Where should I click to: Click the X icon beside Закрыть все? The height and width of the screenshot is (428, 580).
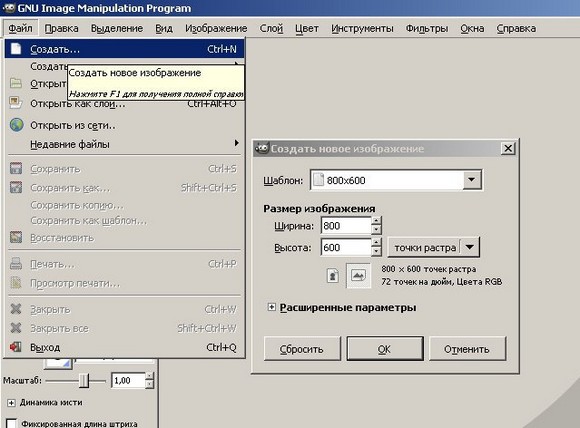coord(16,328)
